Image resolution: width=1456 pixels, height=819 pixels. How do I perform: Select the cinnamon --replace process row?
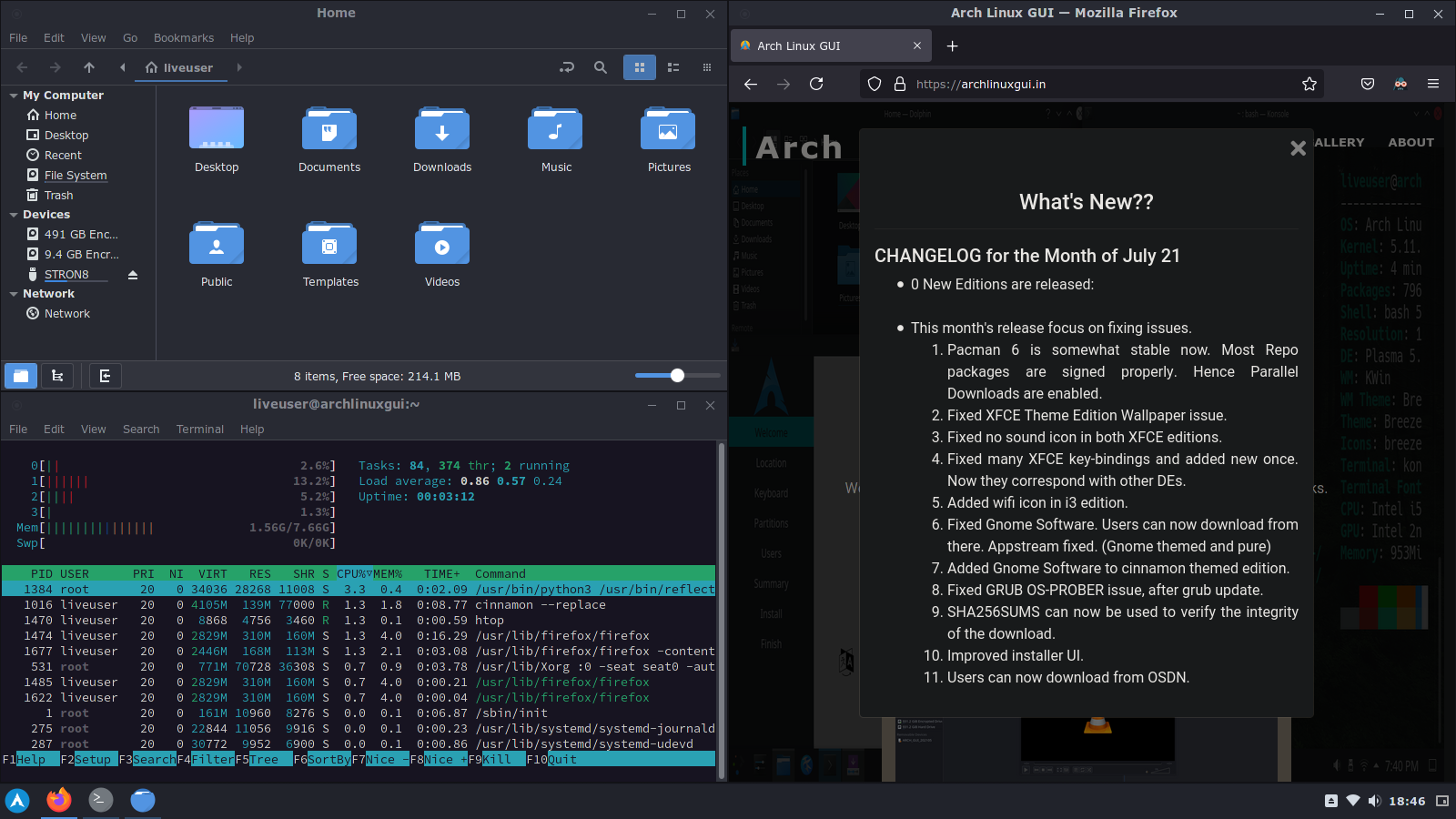pyautogui.click(x=359, y=605)
